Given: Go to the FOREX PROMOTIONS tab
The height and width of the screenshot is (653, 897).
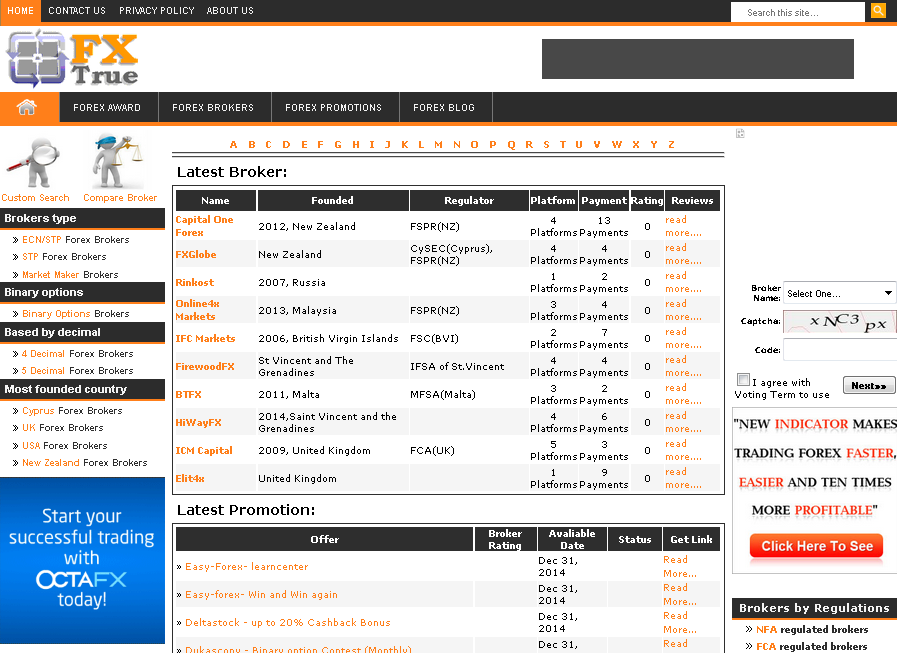Looking at the screenshot, I should [x=334, y=108].
